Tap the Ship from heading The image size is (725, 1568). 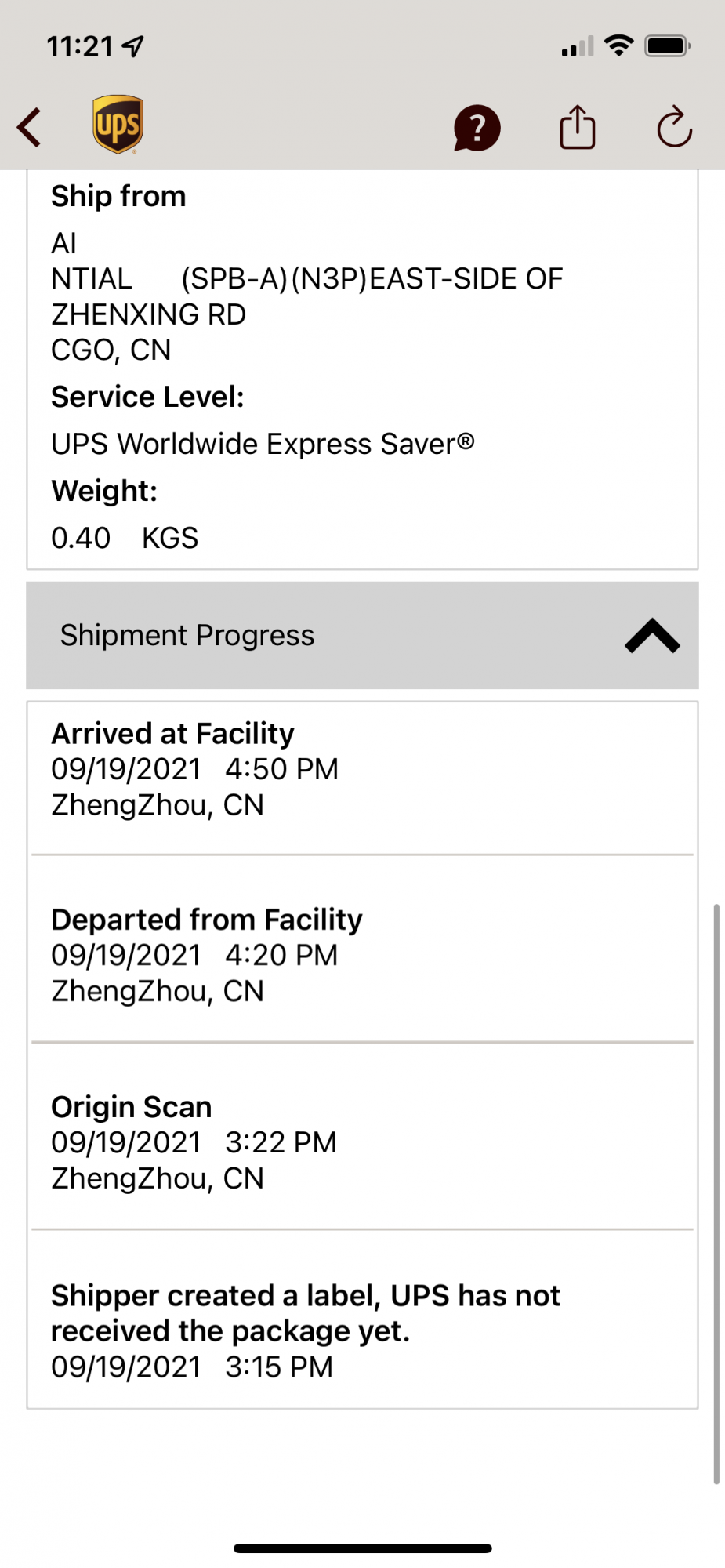tap(118, 196)
